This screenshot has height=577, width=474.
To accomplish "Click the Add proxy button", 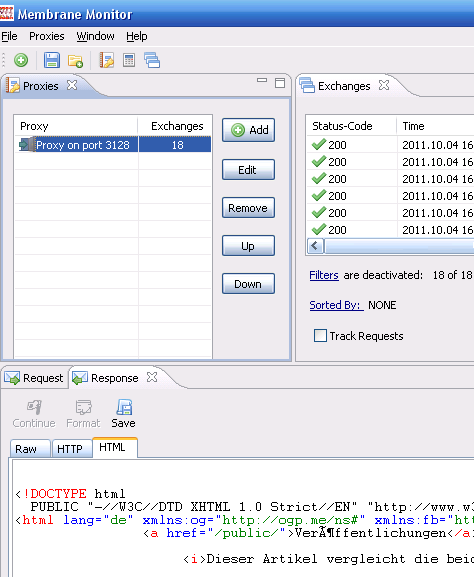I will tap(248, 130).
